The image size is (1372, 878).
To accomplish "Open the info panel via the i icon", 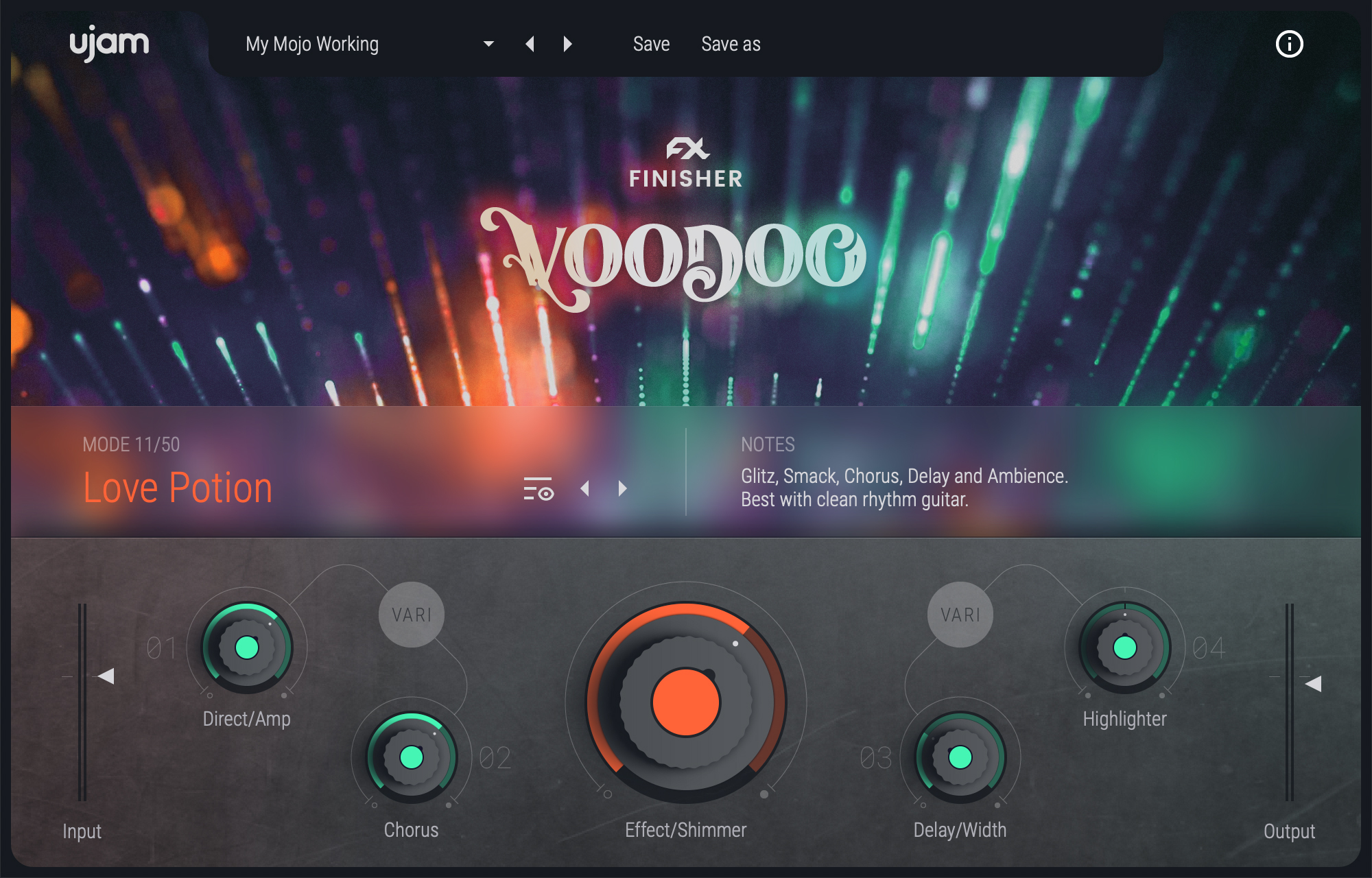I will coord(1289,44).
